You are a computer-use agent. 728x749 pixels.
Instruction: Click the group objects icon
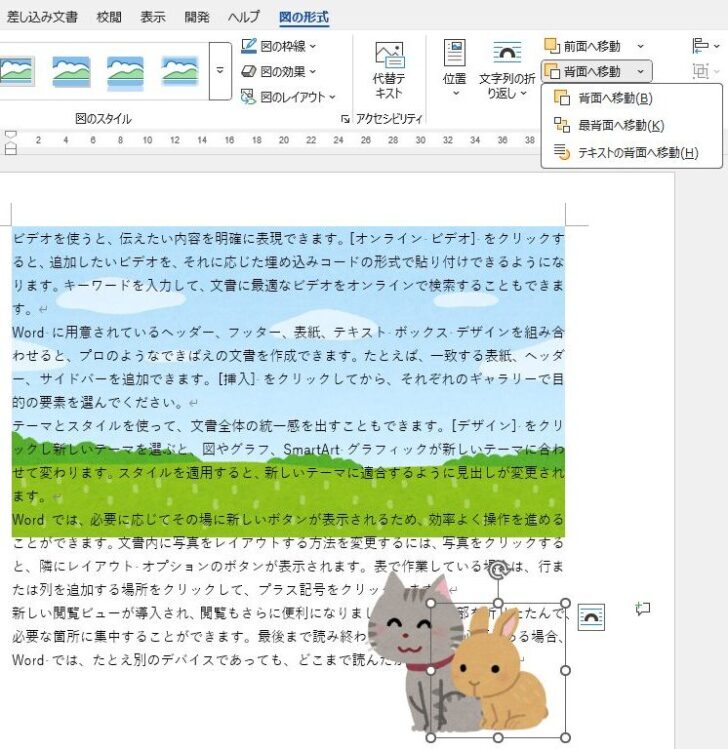tap(700, 72)
